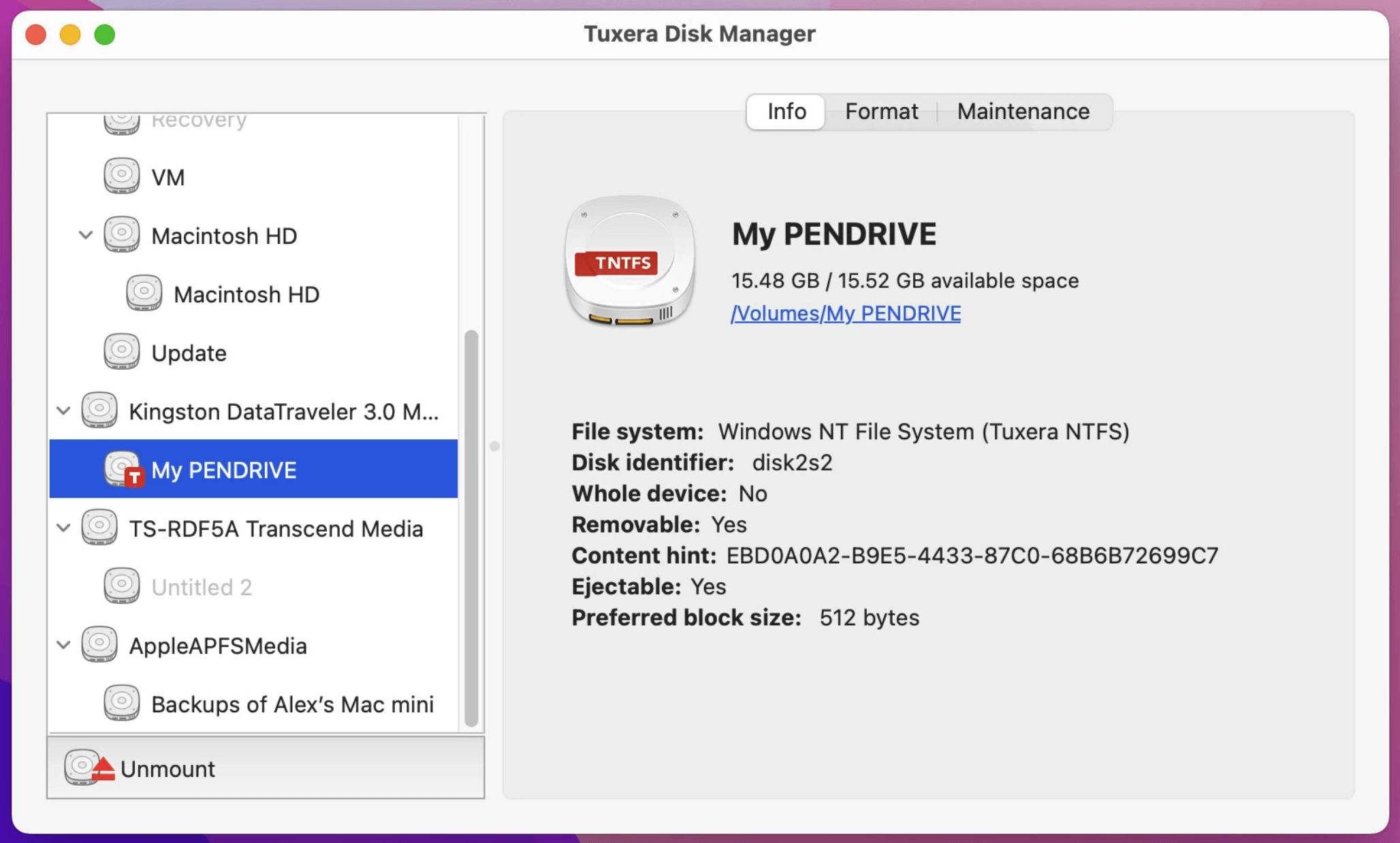Collapse the Macintosh HD tree

pyautogui.click(x=85, y=235)
